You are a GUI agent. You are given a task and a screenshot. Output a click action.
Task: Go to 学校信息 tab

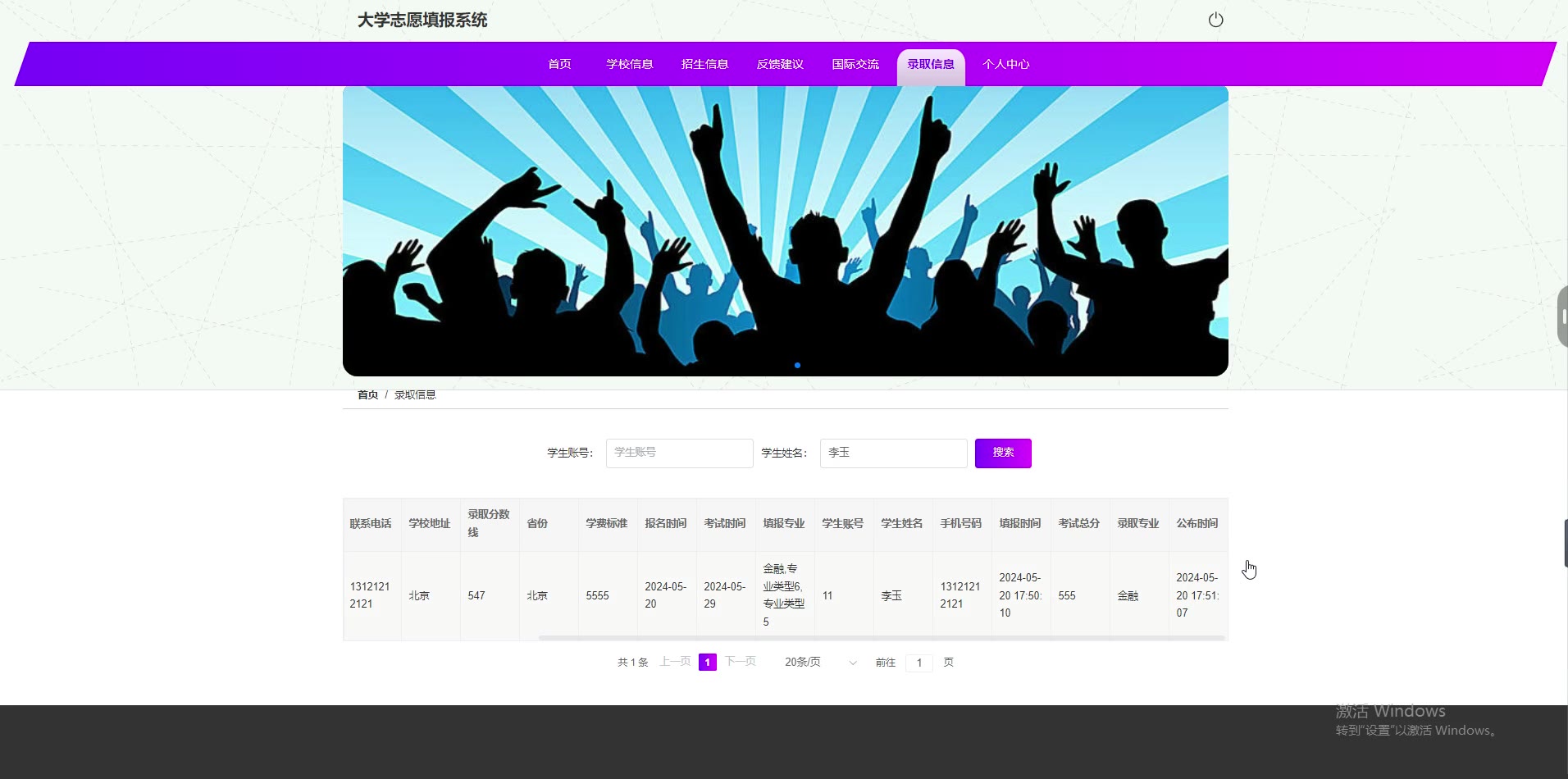tap(630, 64)
